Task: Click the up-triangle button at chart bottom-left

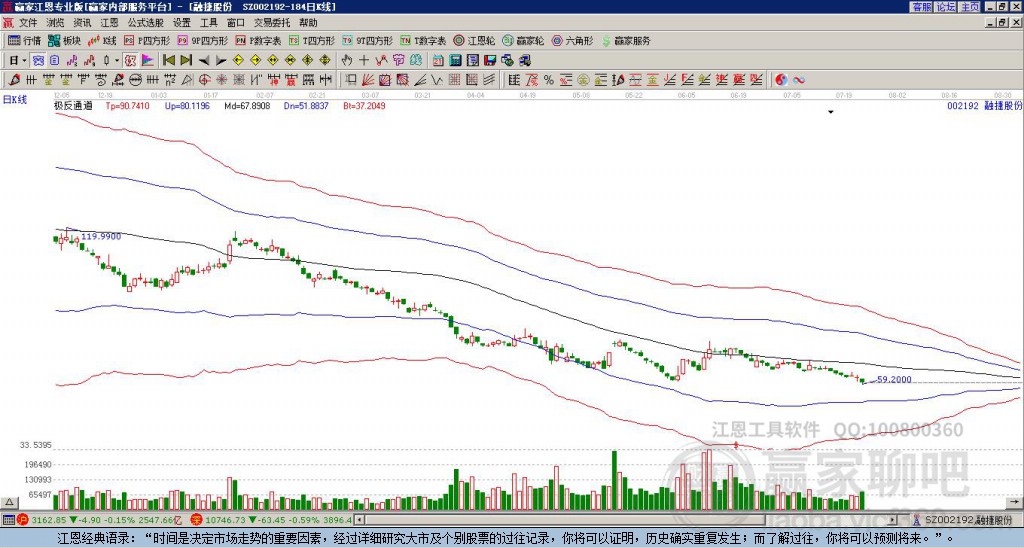Action: tap(9, 502)
